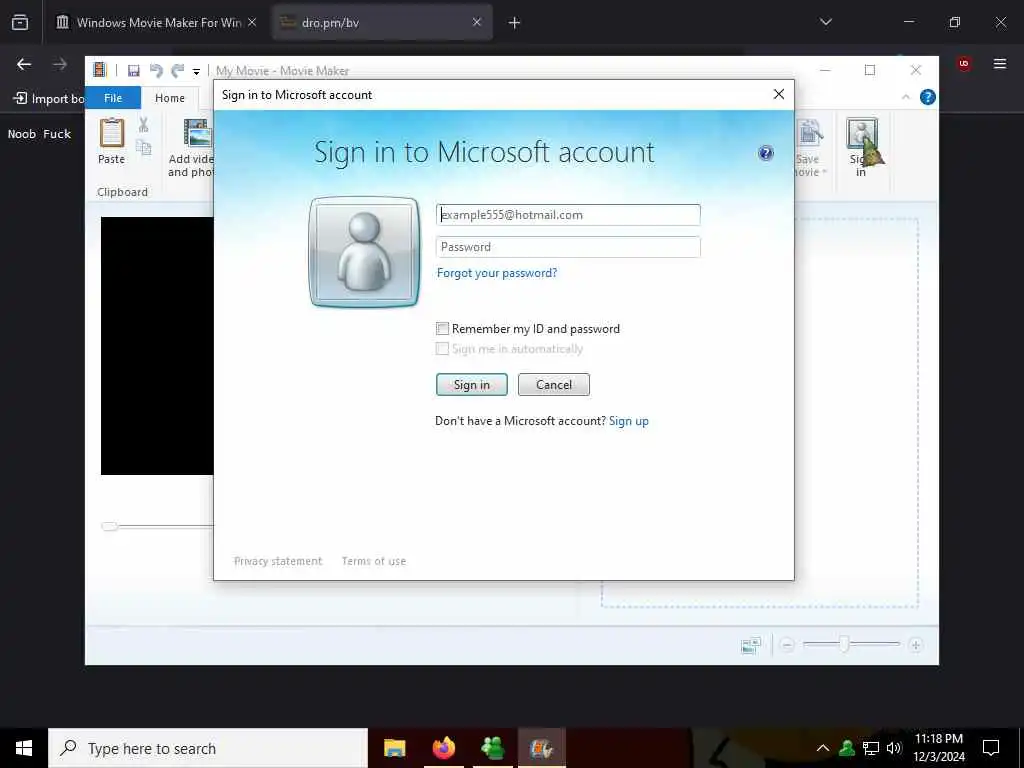Open Firefox from the taskbar
The width and height of the screenshot is (1024, 768).
(x=443, y=748)
